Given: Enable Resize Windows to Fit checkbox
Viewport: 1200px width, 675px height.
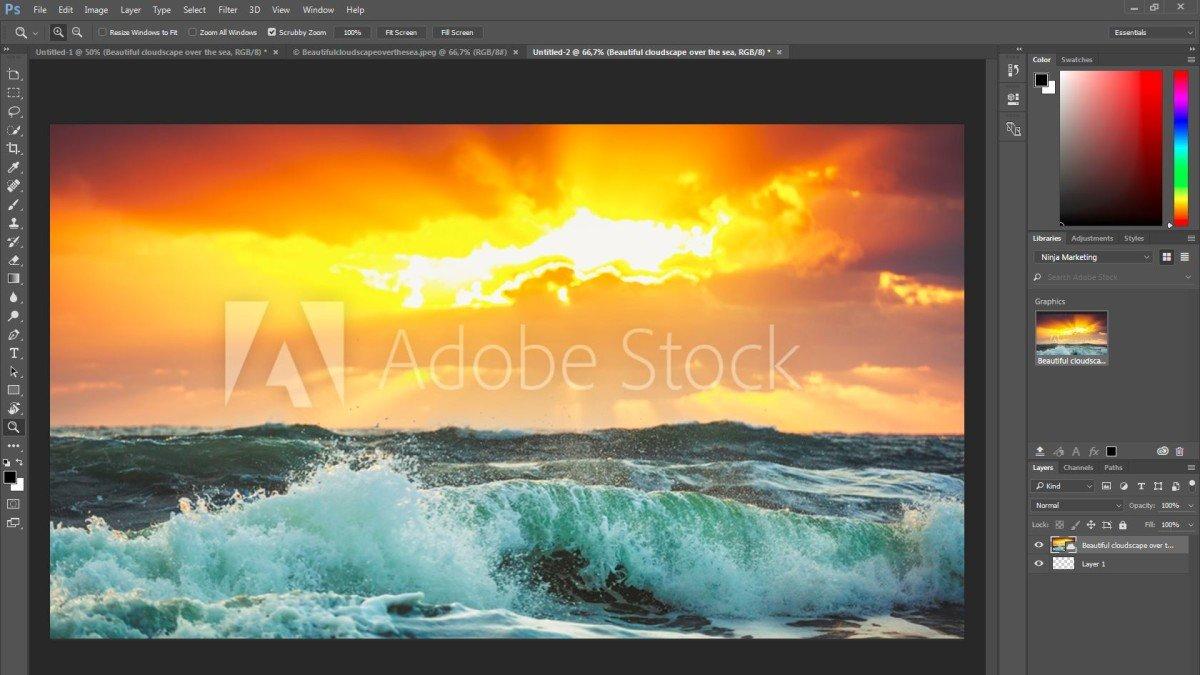Looking at the screenshot, I should point(102,33).
